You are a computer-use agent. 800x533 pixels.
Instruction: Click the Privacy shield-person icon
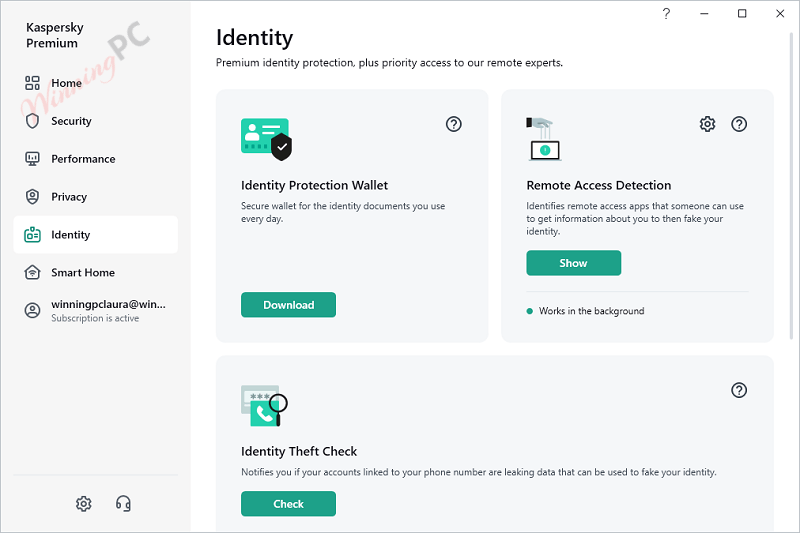[32, 196]
